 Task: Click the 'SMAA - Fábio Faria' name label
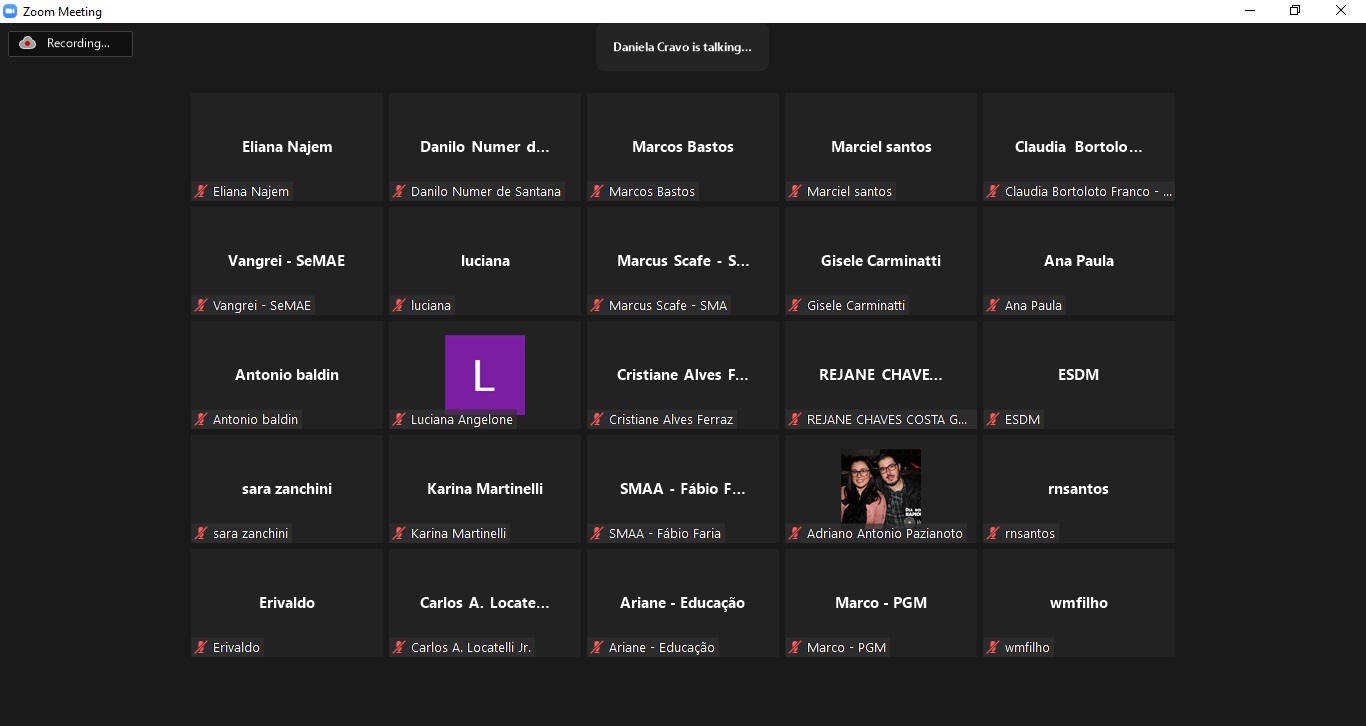[x=665, y=533]
